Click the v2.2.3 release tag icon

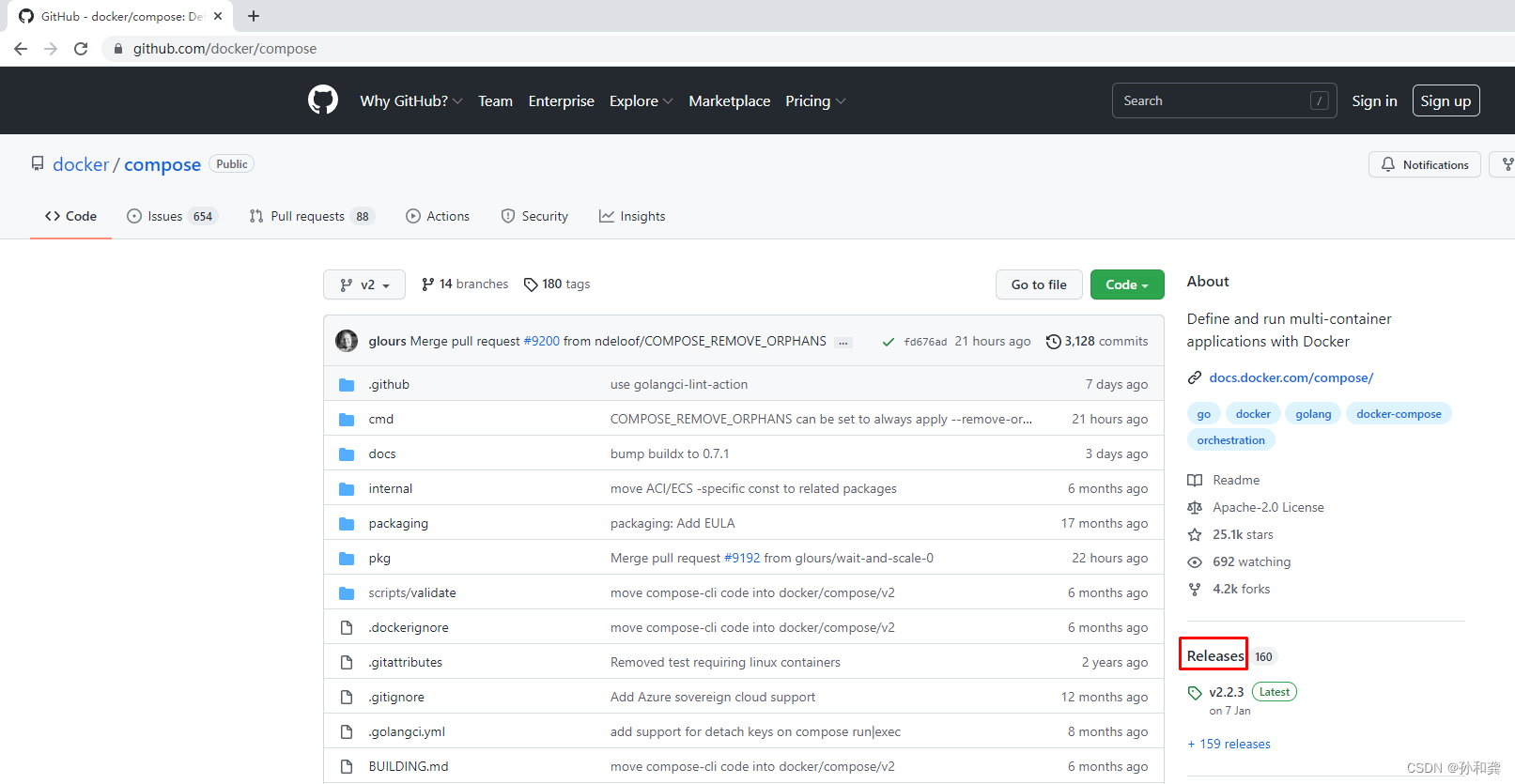point(1195,693)
